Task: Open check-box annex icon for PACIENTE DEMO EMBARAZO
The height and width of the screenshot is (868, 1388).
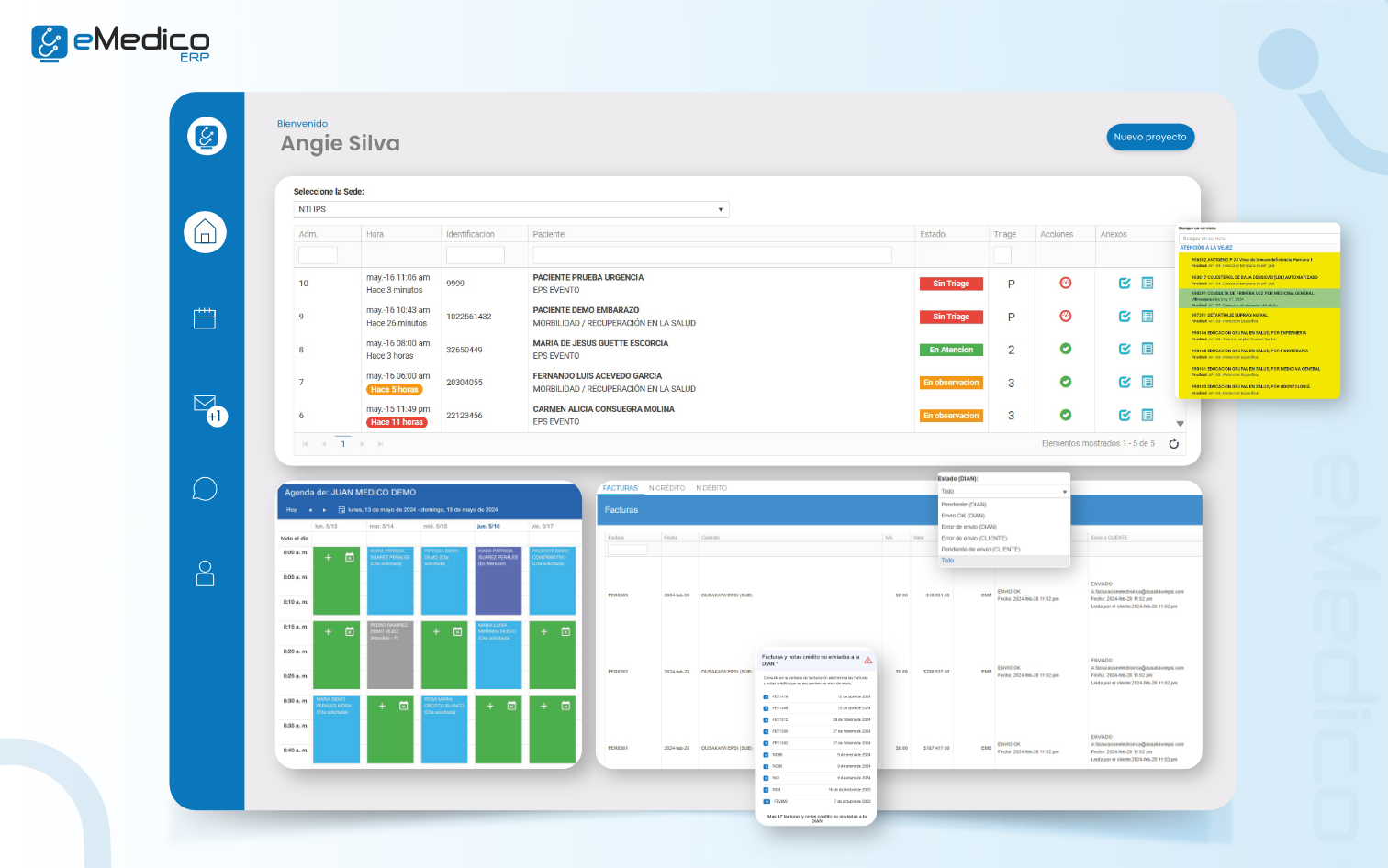Action: pos(1125,317)
